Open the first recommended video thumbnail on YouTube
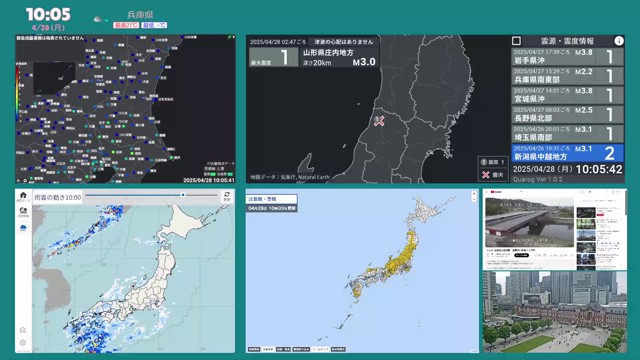This screenshot has width=640, height=360. tap(586, 212)
